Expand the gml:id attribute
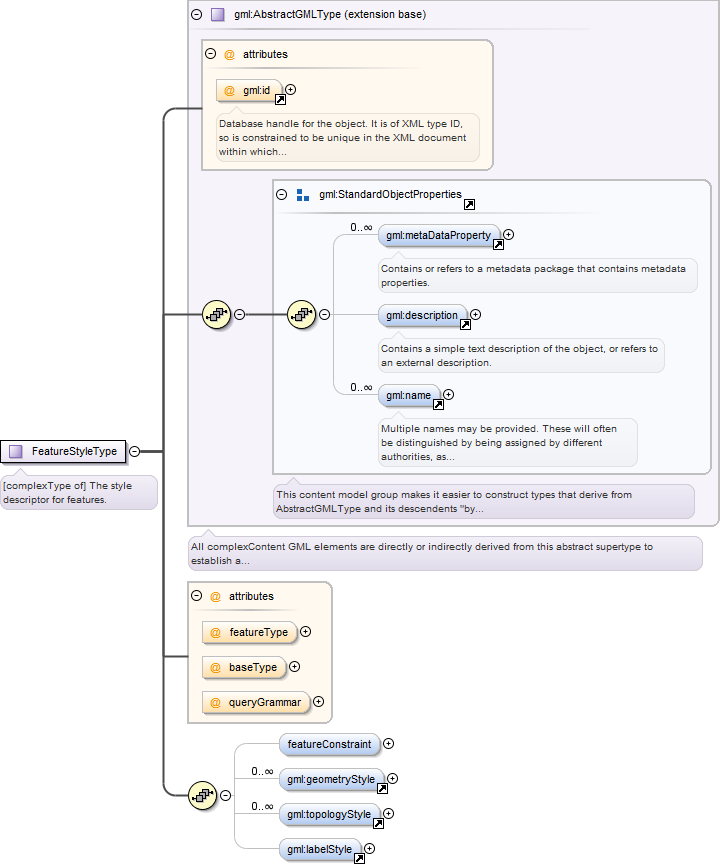The image size is (721, 865). click(291, 89)
